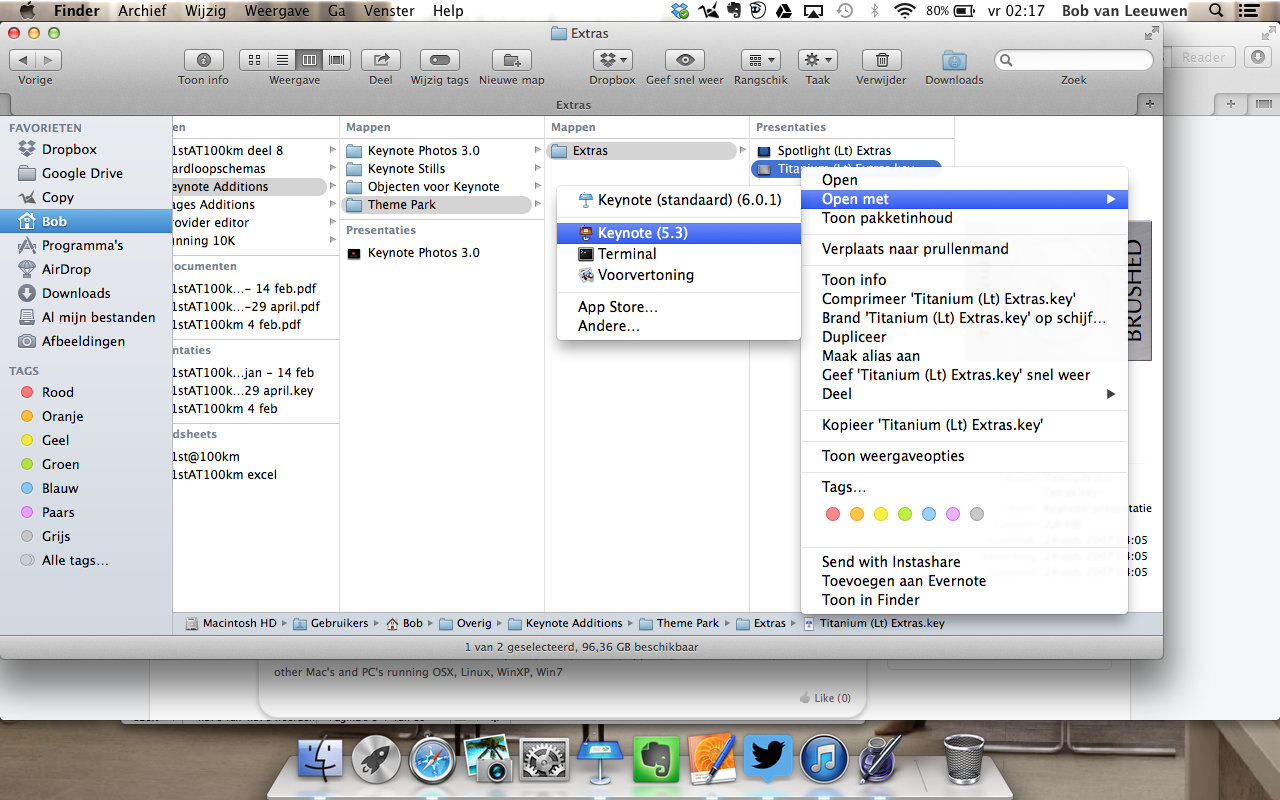The width and height of the screenshot is (1280, 800).
Task: Select Programma's in the sidebar
Action: click(x=86, y=245)
